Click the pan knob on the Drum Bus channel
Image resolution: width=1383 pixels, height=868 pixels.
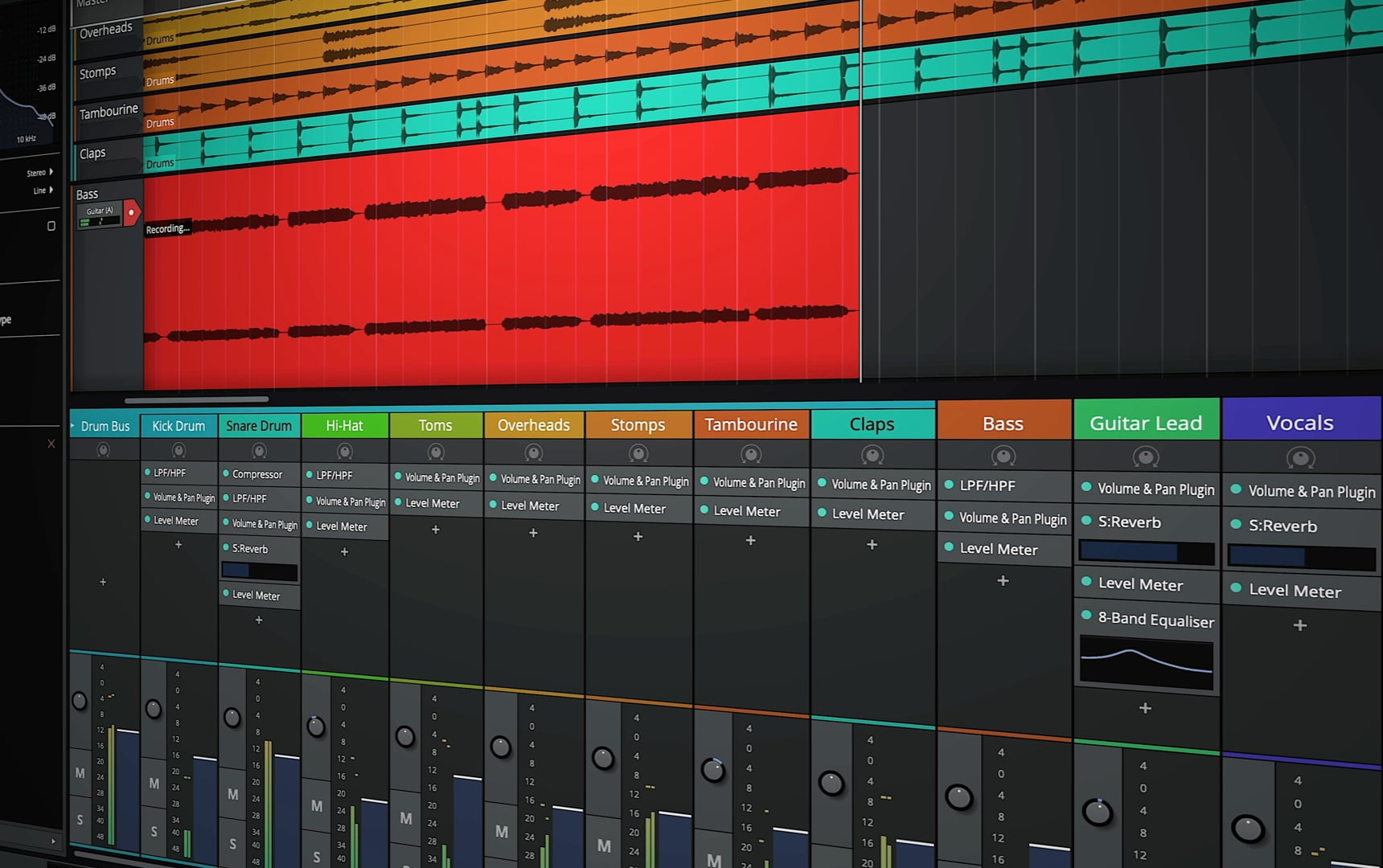[103, 450]
